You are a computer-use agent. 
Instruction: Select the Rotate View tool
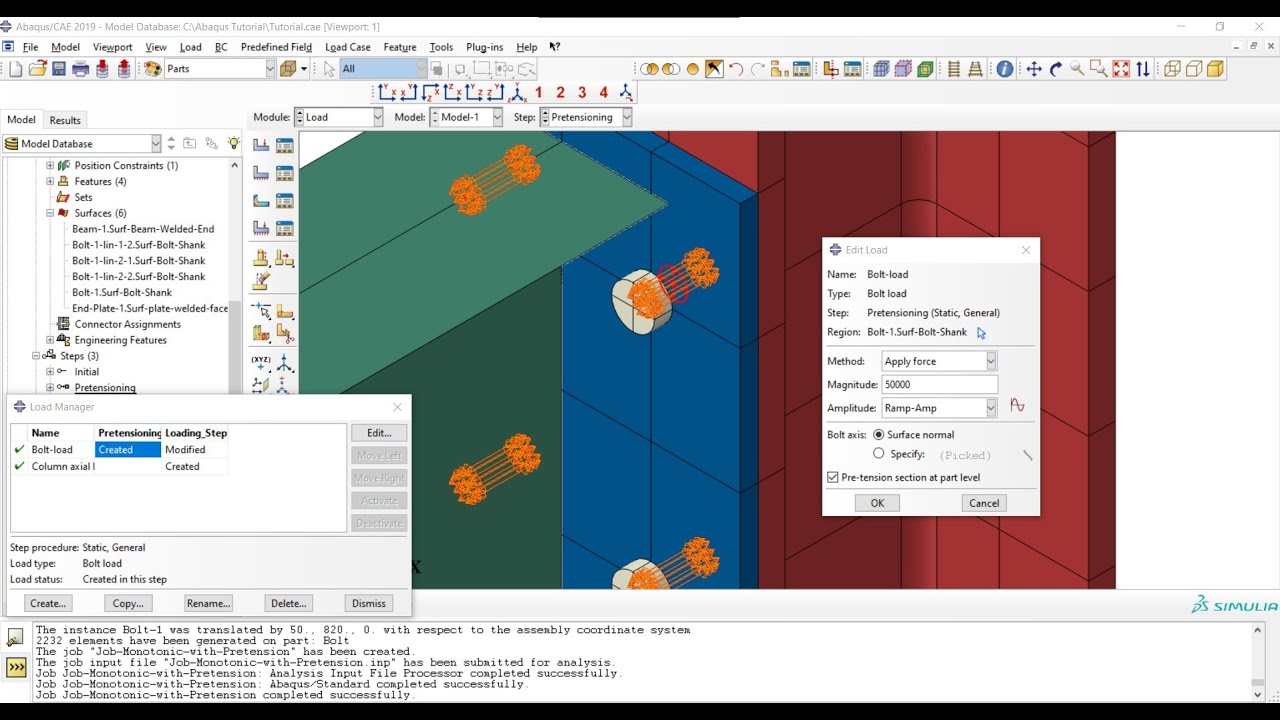[x=1056, y=69]
